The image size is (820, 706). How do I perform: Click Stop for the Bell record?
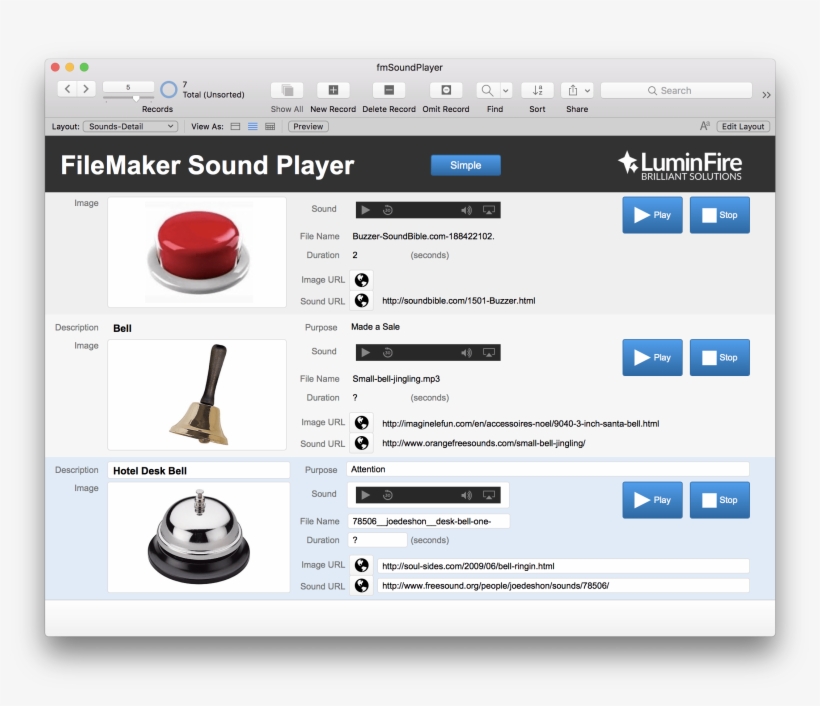[720, 358]
